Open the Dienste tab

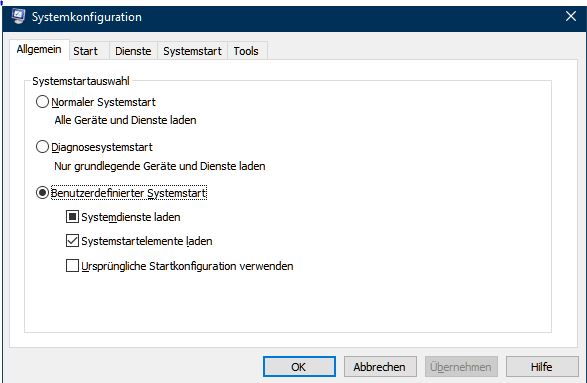click(x=133, y=51)
